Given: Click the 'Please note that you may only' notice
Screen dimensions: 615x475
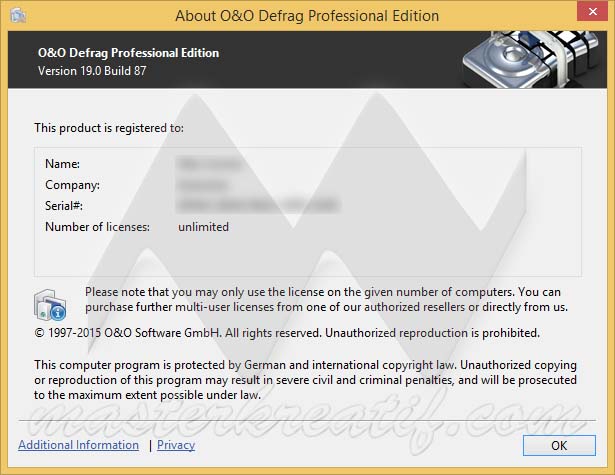Looking at the screenshot, I should point(326,299).
